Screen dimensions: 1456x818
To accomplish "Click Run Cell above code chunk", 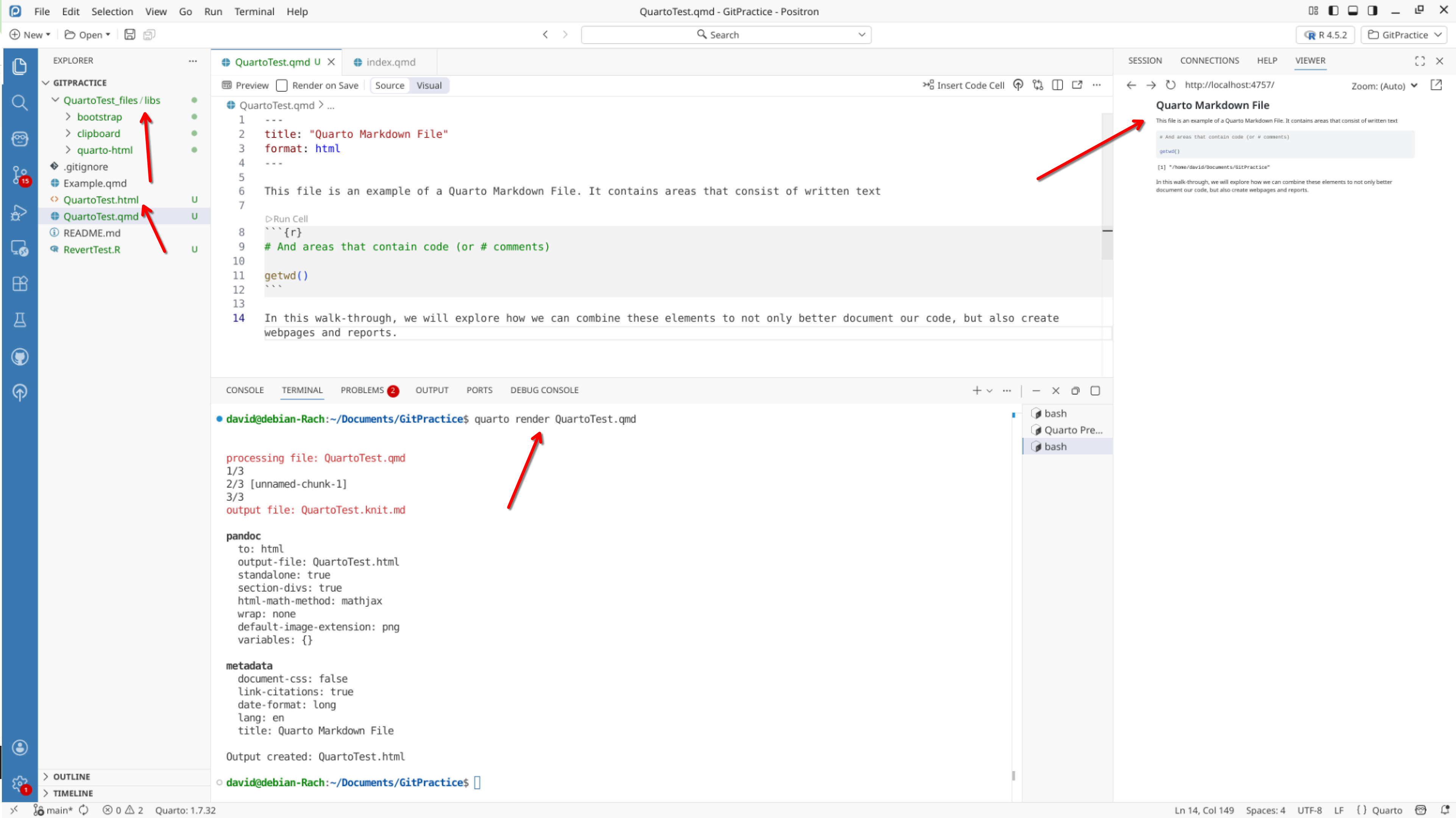I will tap(287, 219).
